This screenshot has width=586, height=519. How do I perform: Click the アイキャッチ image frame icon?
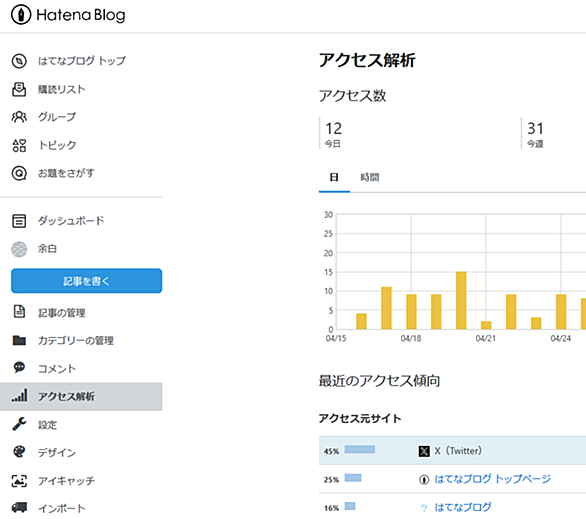coord(19,481)
